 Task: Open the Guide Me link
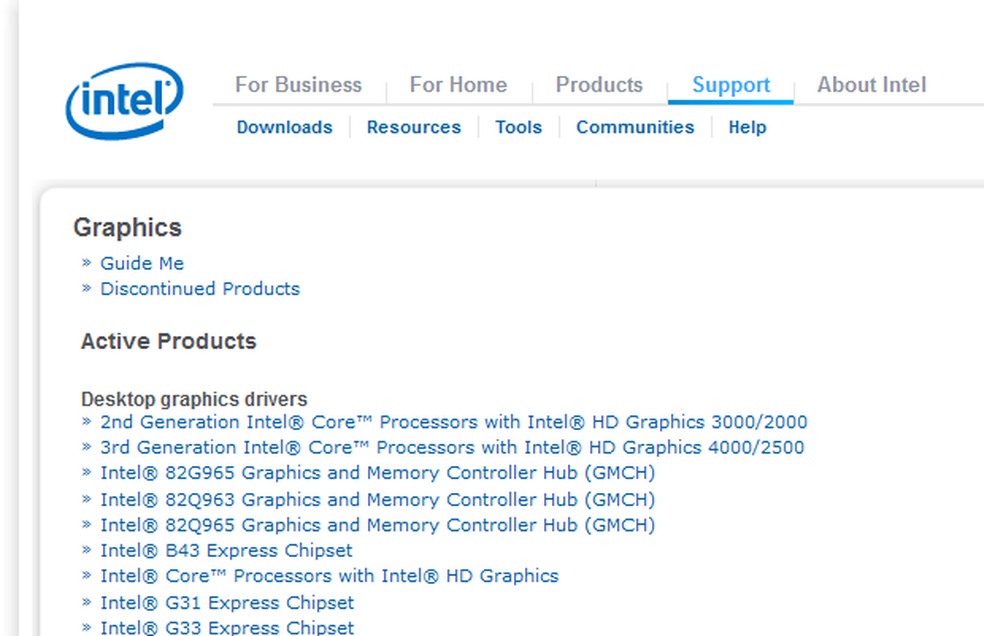142,263
